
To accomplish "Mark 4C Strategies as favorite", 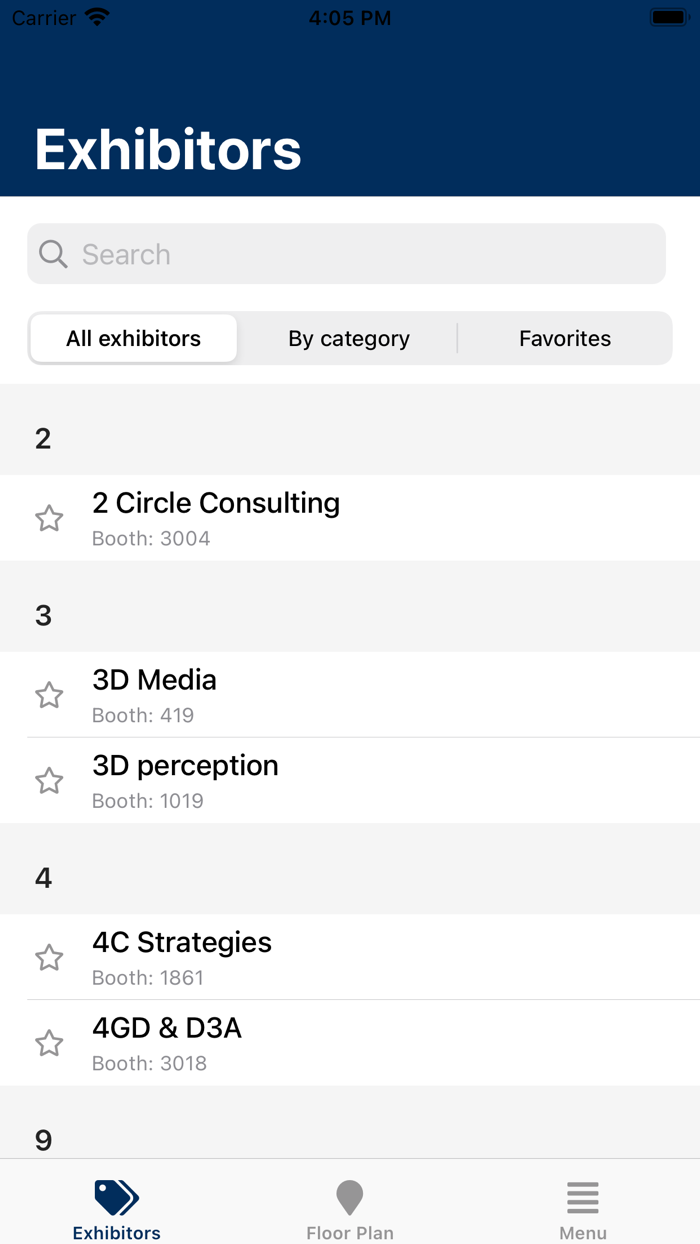I will click(49, 958).
